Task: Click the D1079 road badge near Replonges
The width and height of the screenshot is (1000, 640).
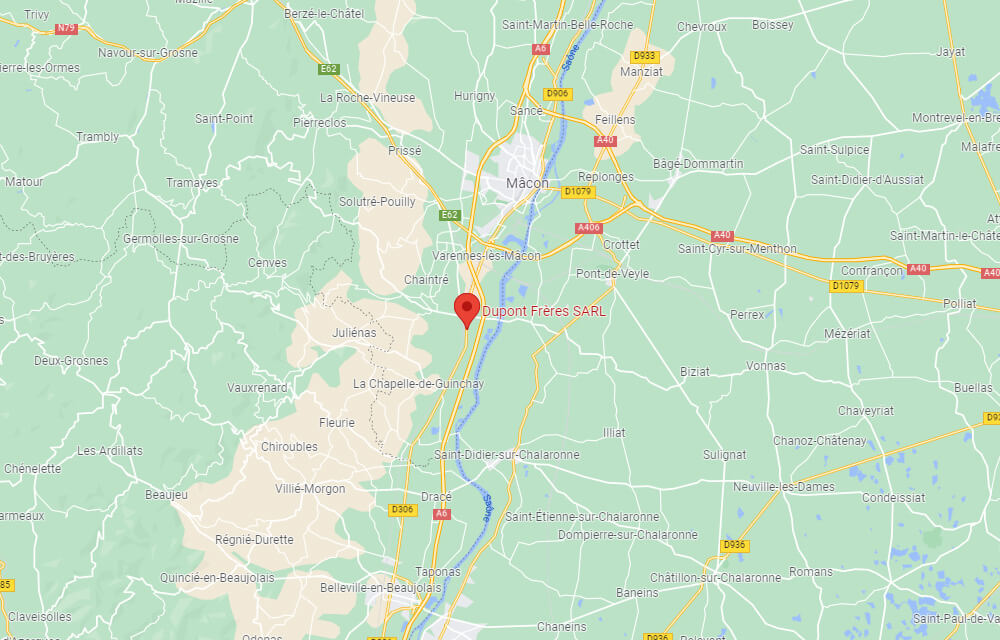Action: (x=578, y=191)
